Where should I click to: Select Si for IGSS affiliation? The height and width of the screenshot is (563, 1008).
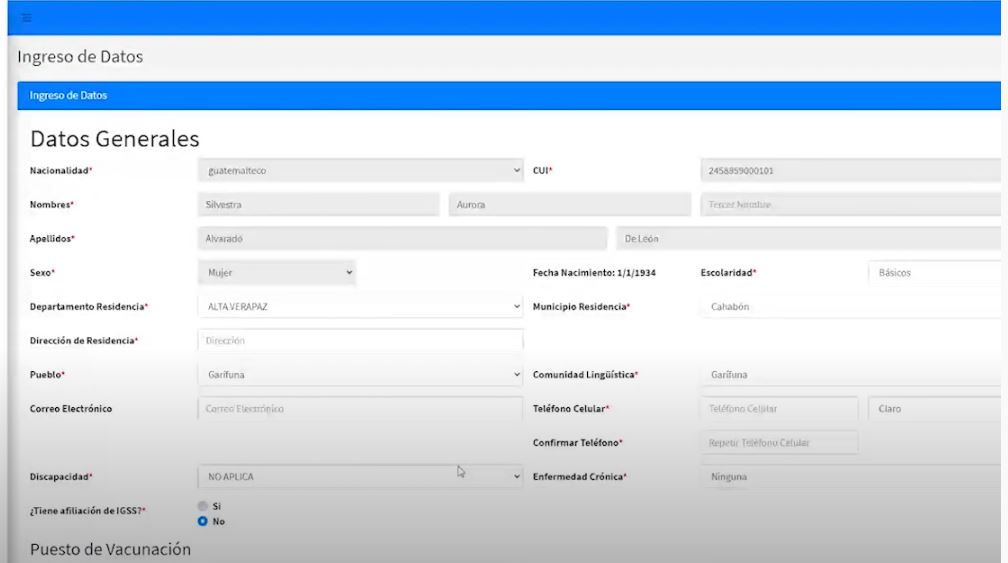point(203,506)
